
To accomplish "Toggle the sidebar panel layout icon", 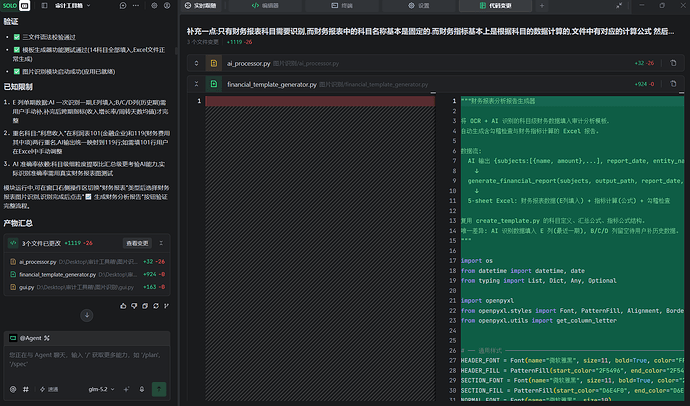I will click(44, 5).
